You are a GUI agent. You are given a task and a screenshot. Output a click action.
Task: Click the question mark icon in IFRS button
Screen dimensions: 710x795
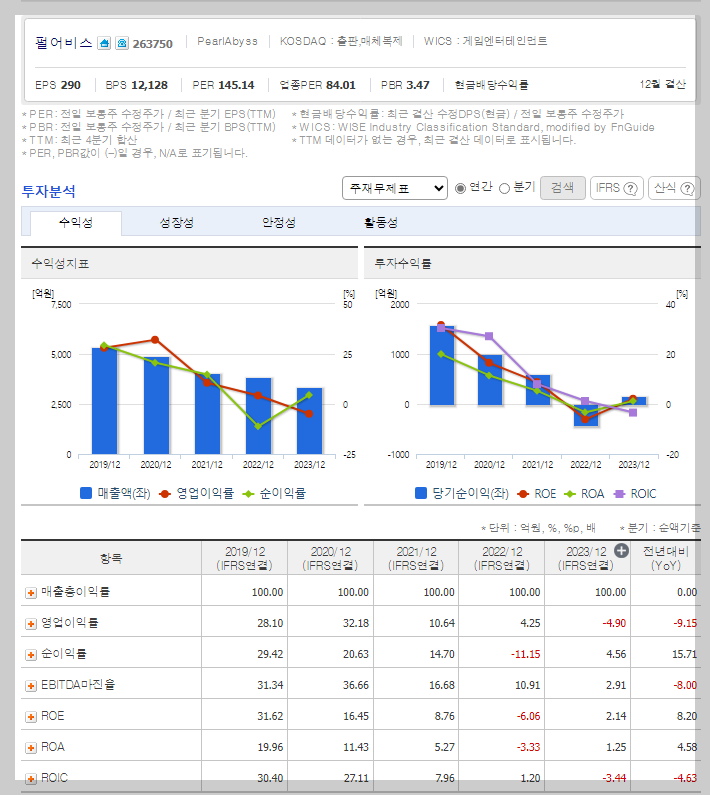click(630, 189)
